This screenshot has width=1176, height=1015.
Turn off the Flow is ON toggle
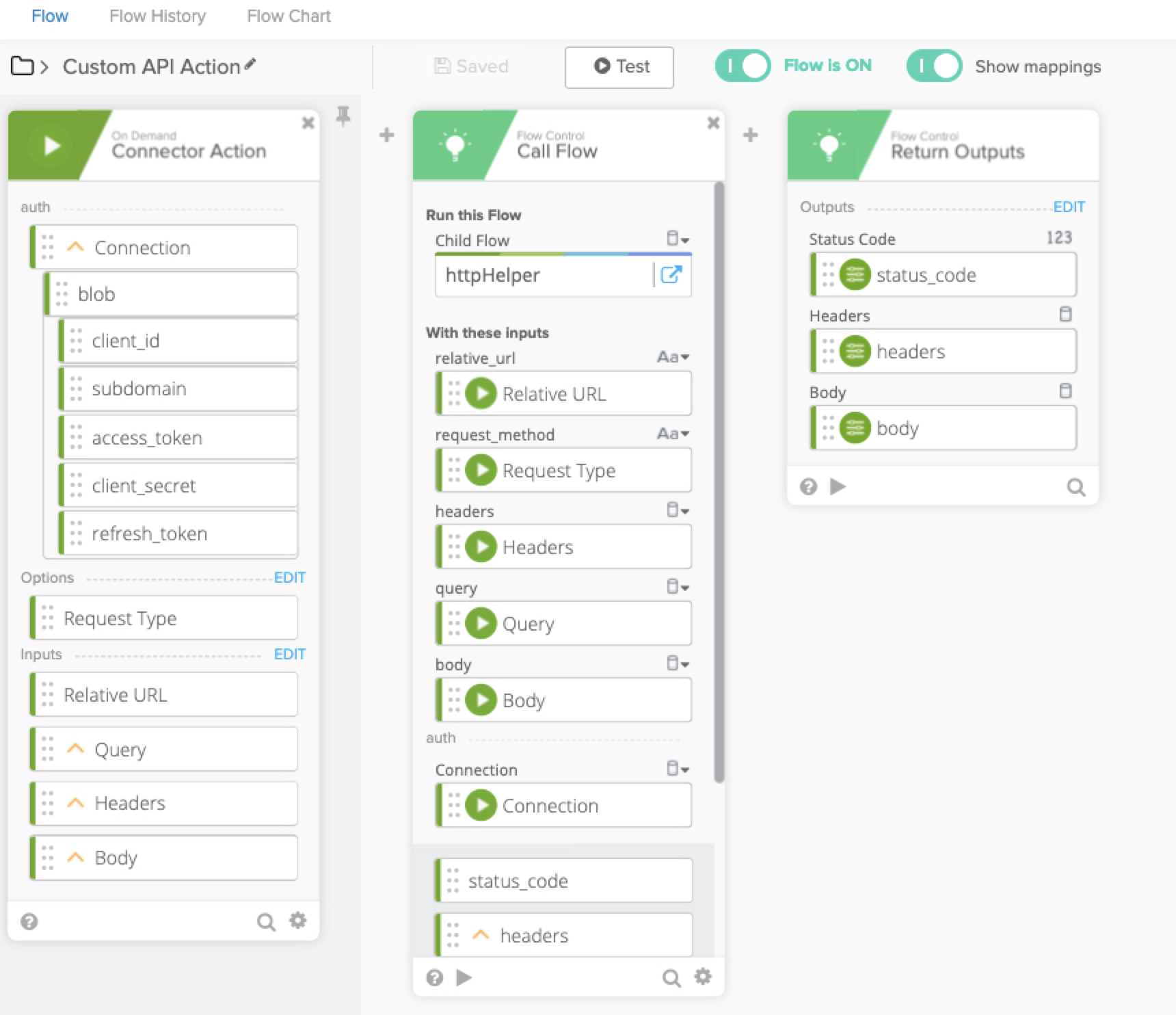point(743,66)
